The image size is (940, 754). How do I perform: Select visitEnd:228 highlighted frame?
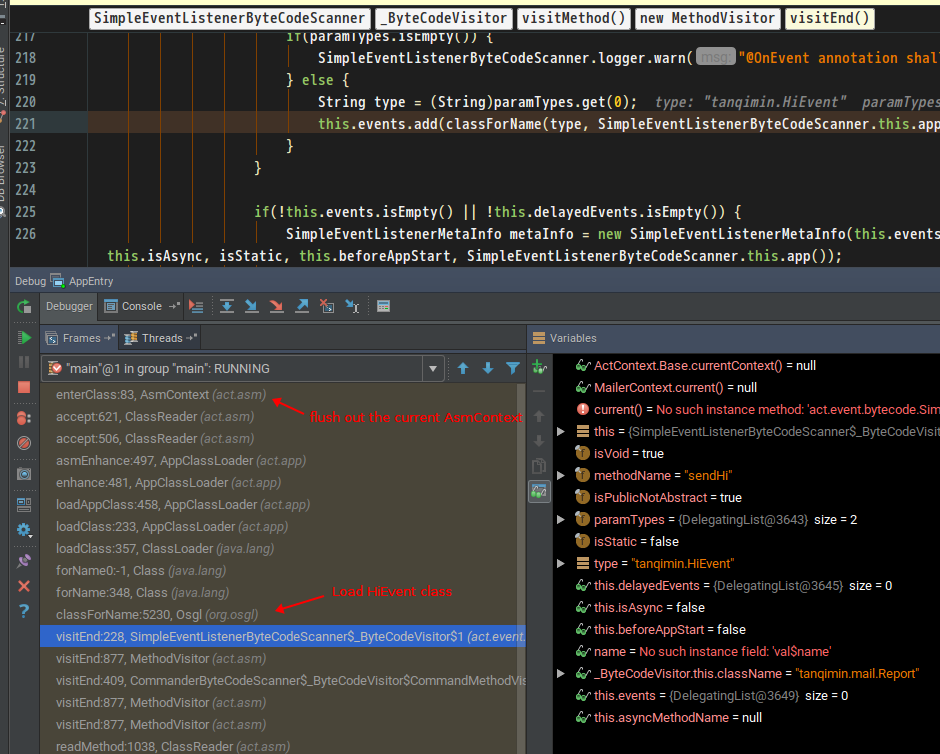(x=282, y=637)
